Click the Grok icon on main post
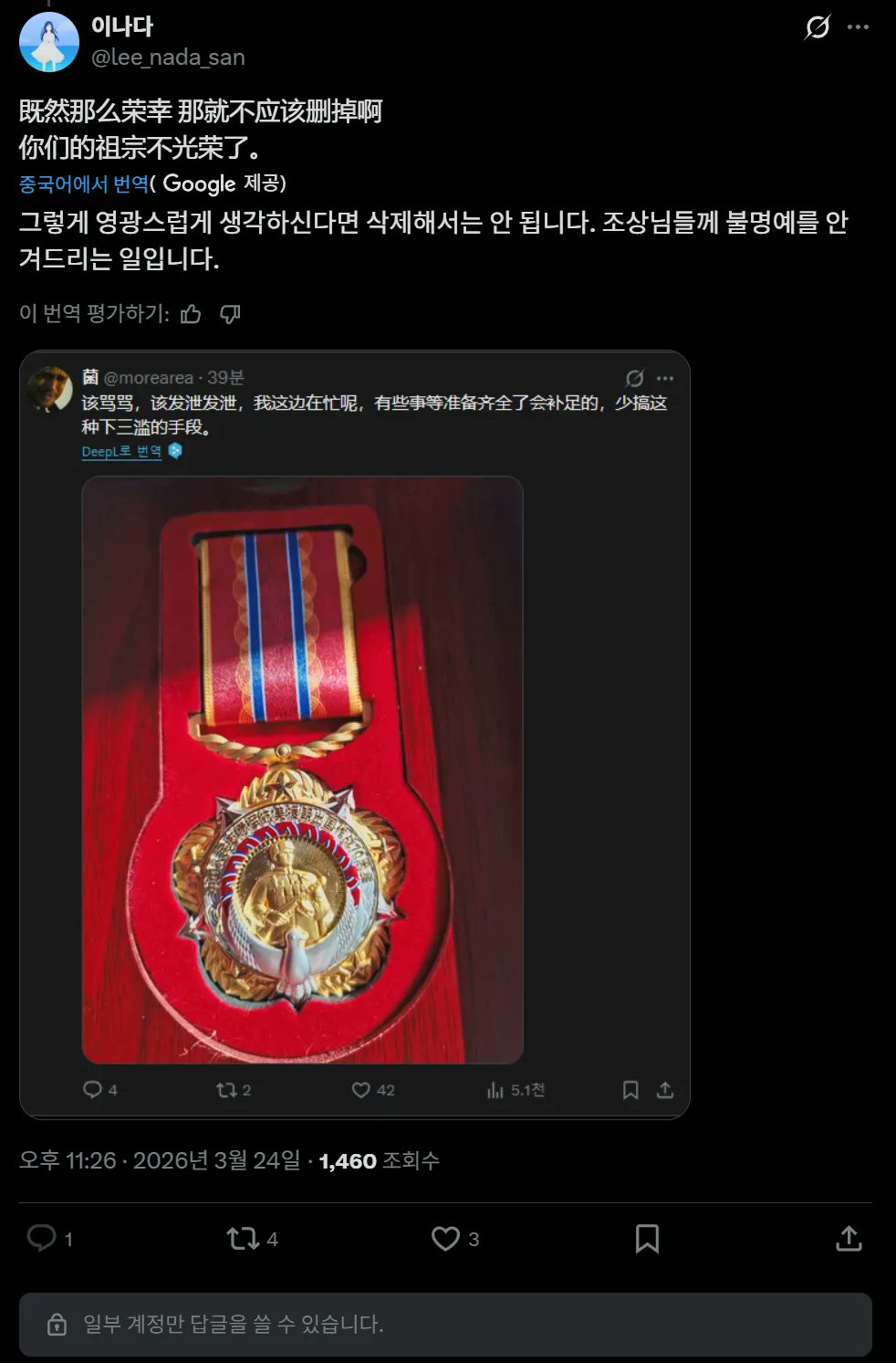This screenshot has width=896, height=1363. (817, 27)
